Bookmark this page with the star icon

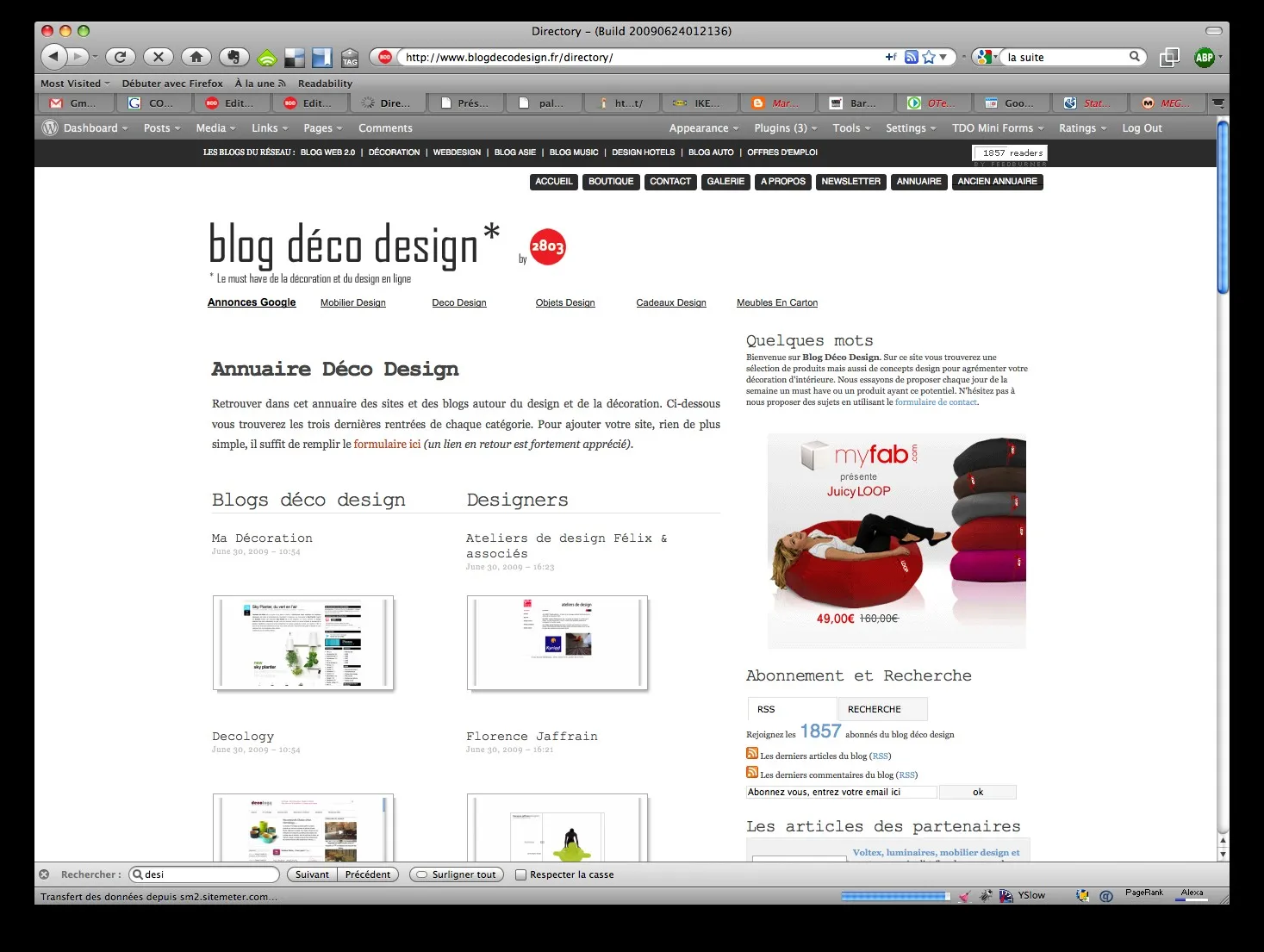click(x=929, y=57)
